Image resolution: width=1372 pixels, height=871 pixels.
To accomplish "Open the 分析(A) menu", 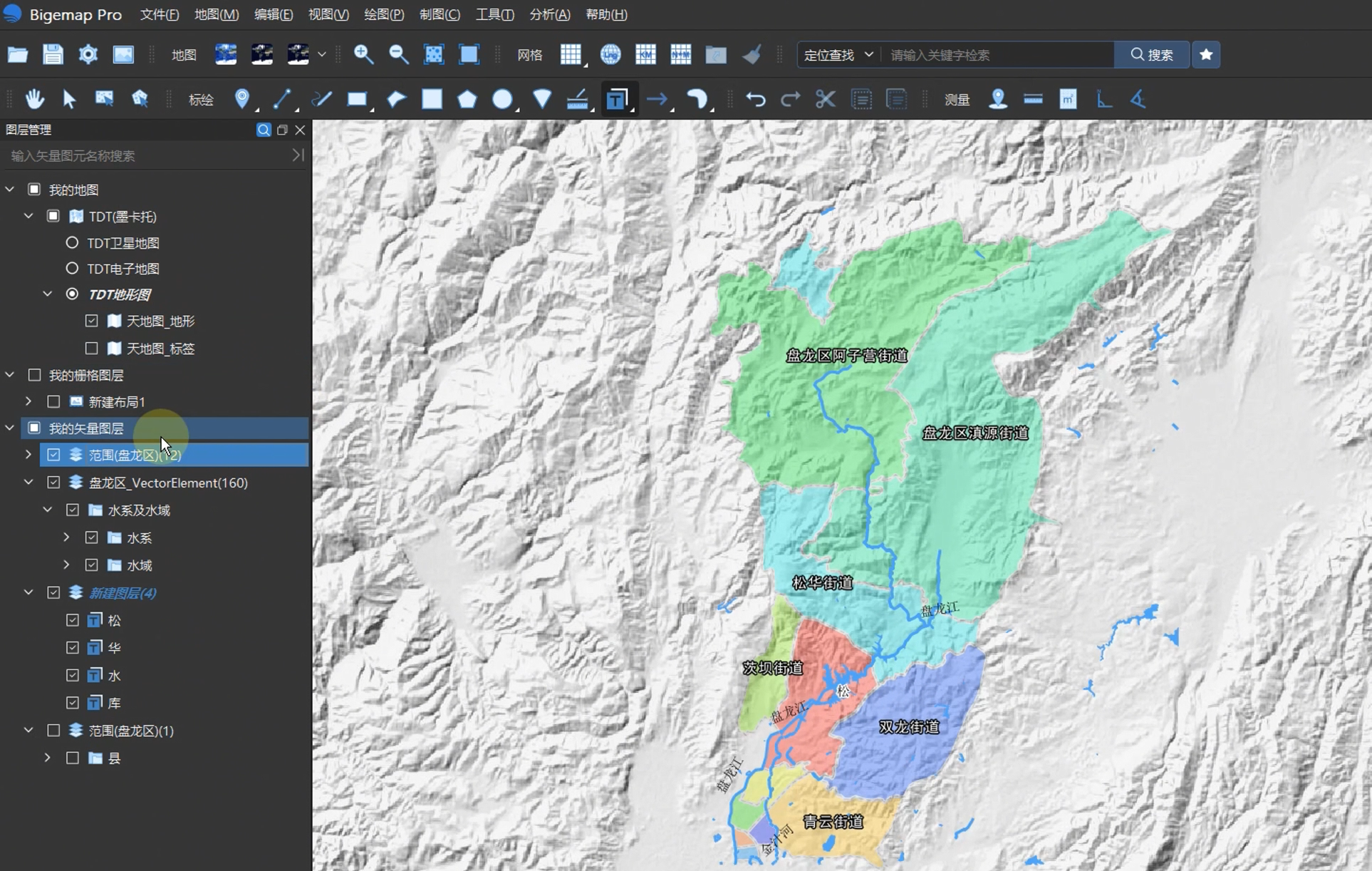I will pos(549,14).
